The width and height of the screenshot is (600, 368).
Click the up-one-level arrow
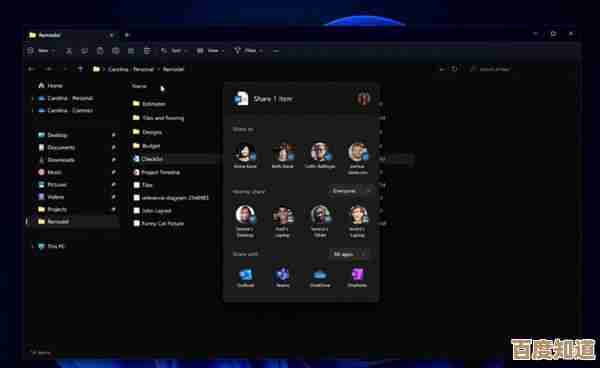click(x=80, y=69)
